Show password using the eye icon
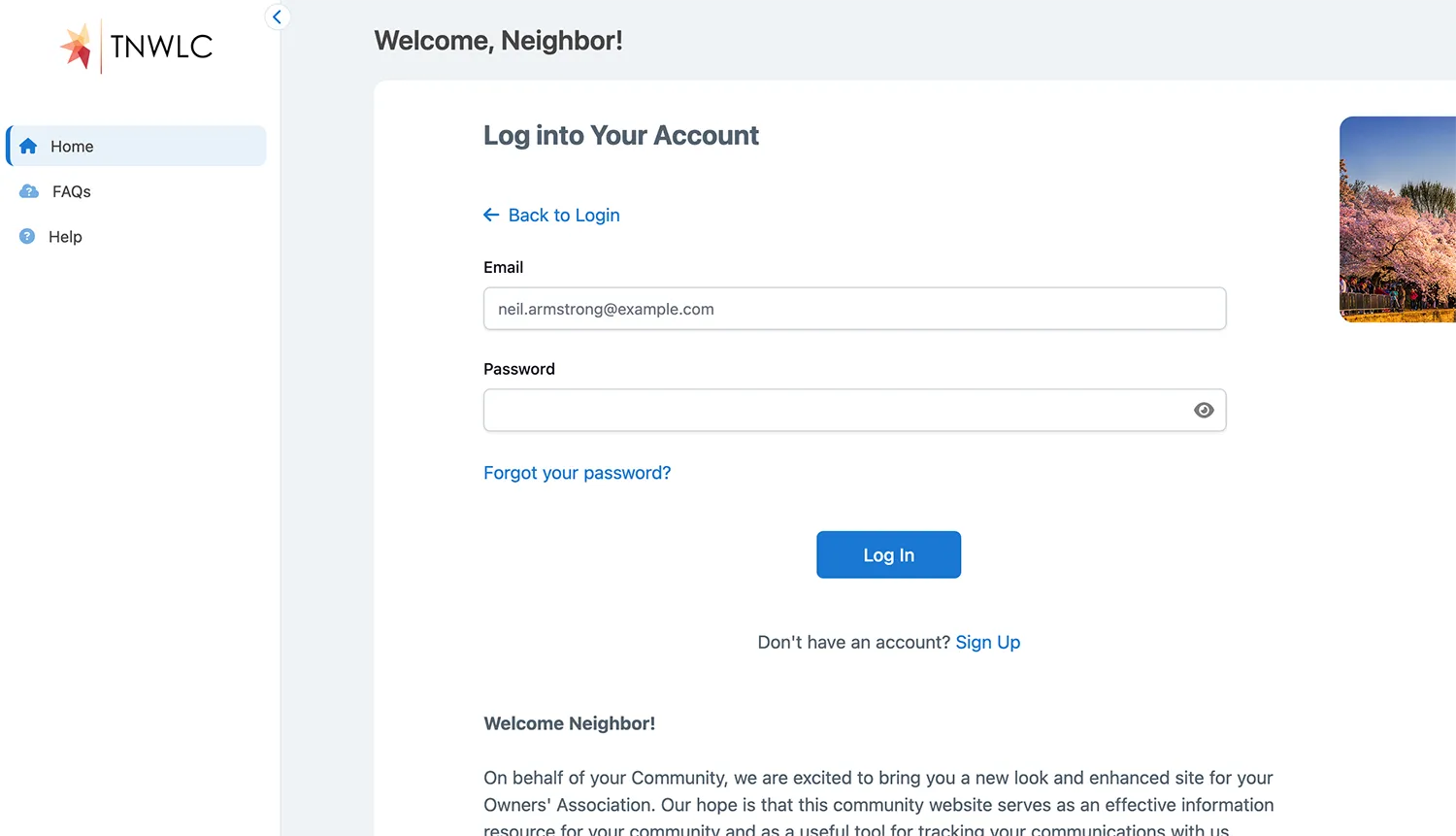The width and height of the screenshot is (1456, 836). [x=1204, y=410]
